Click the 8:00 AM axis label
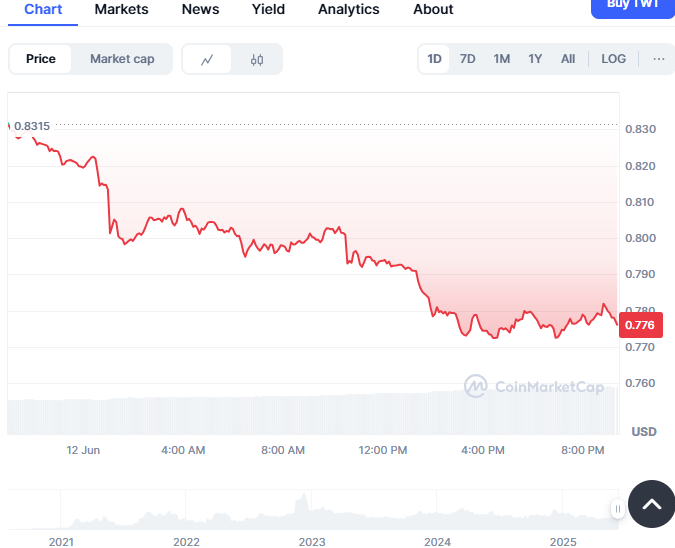 coord(283,450)
